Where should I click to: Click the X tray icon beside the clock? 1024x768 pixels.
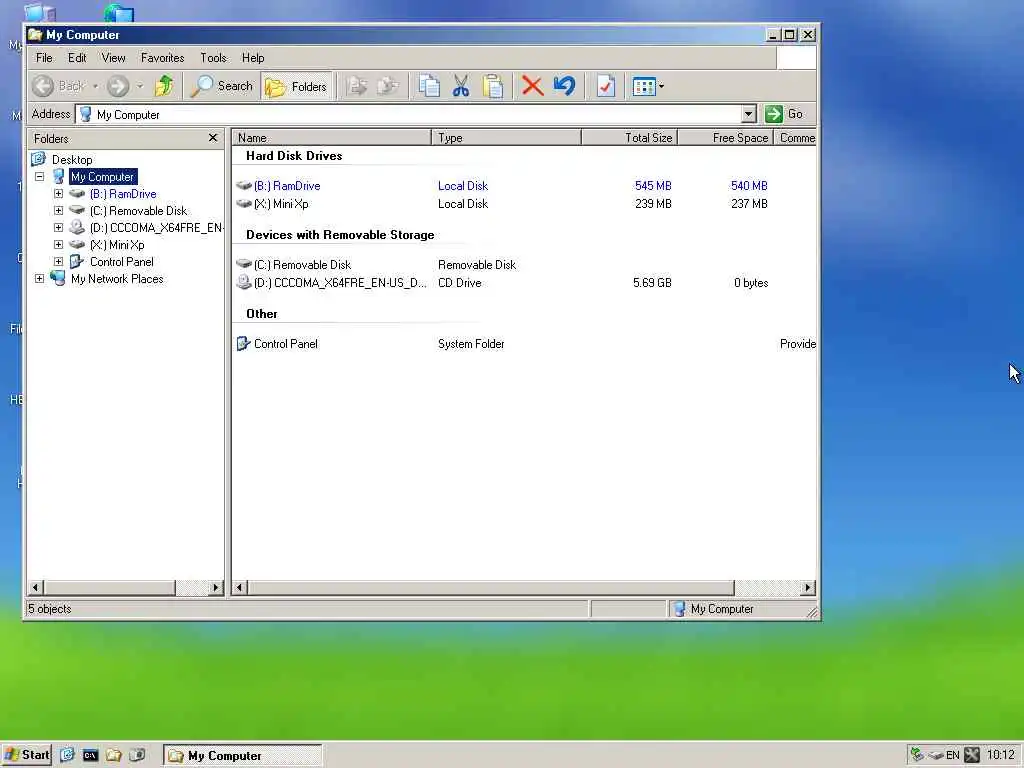pos(972,755)
